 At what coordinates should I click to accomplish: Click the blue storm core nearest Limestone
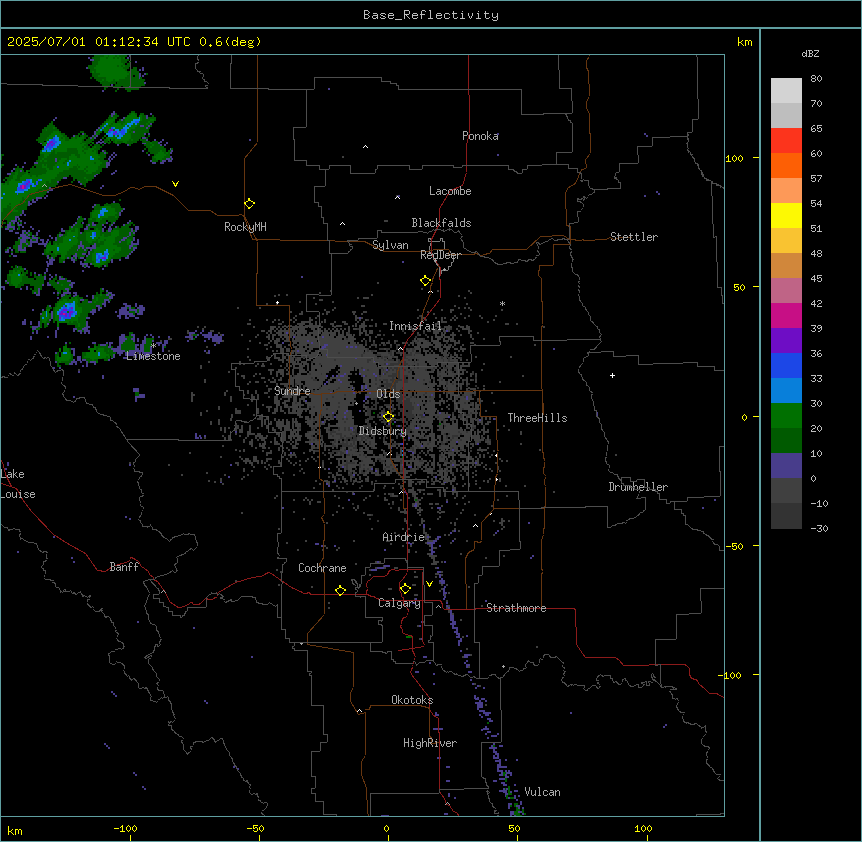[67, 311]
